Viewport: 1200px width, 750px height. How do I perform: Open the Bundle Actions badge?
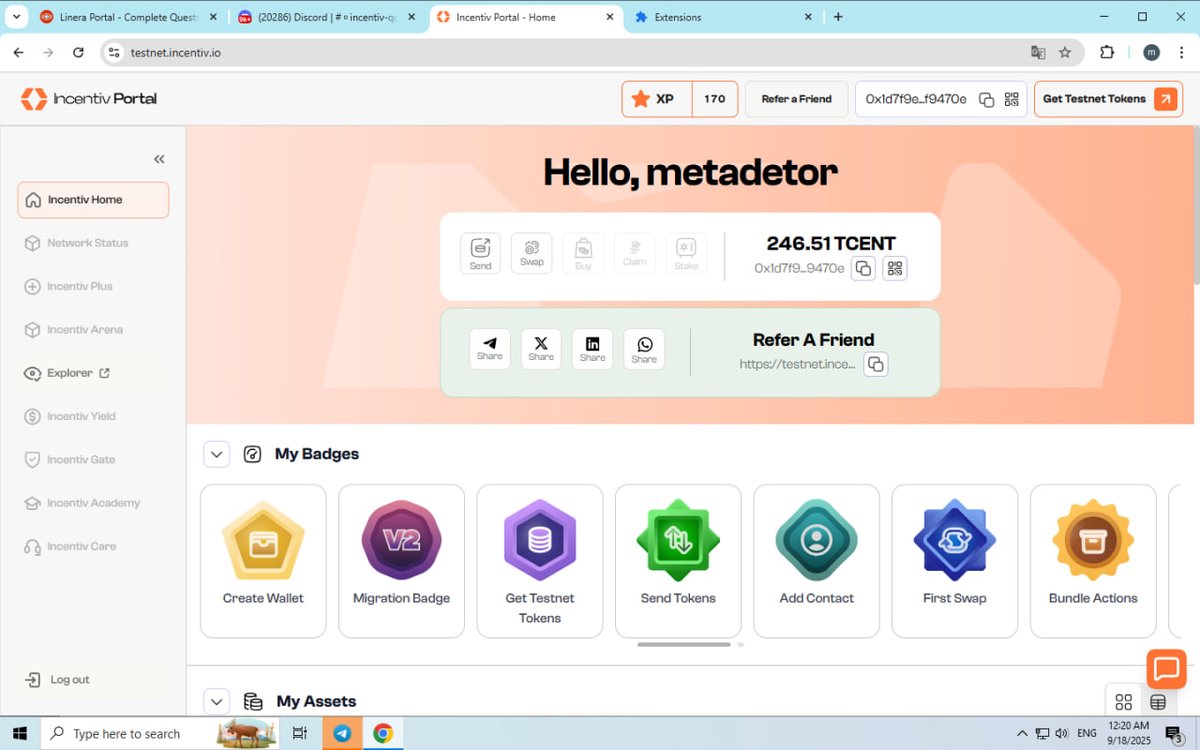1093,561
